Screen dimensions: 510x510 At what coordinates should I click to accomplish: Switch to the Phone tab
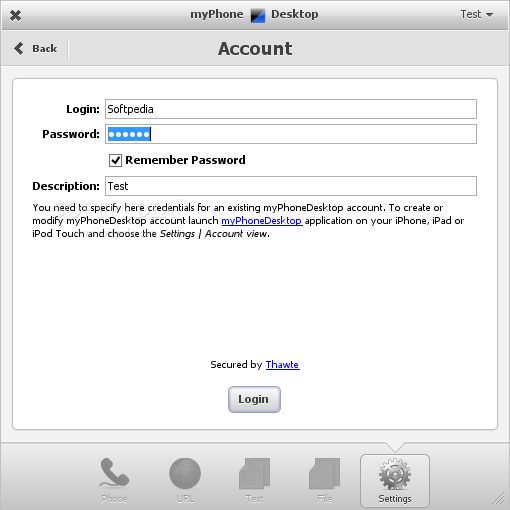tap(114, 480)
